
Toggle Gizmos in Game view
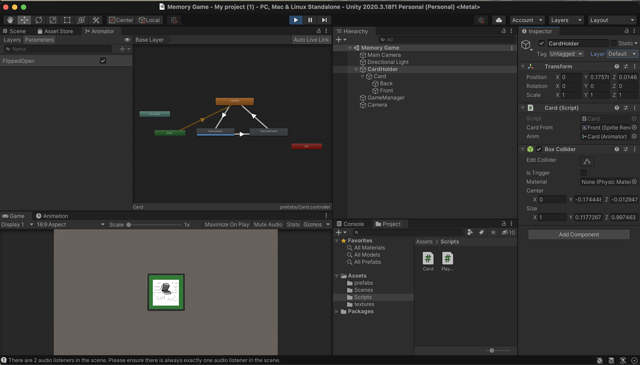tap(313, 225)
